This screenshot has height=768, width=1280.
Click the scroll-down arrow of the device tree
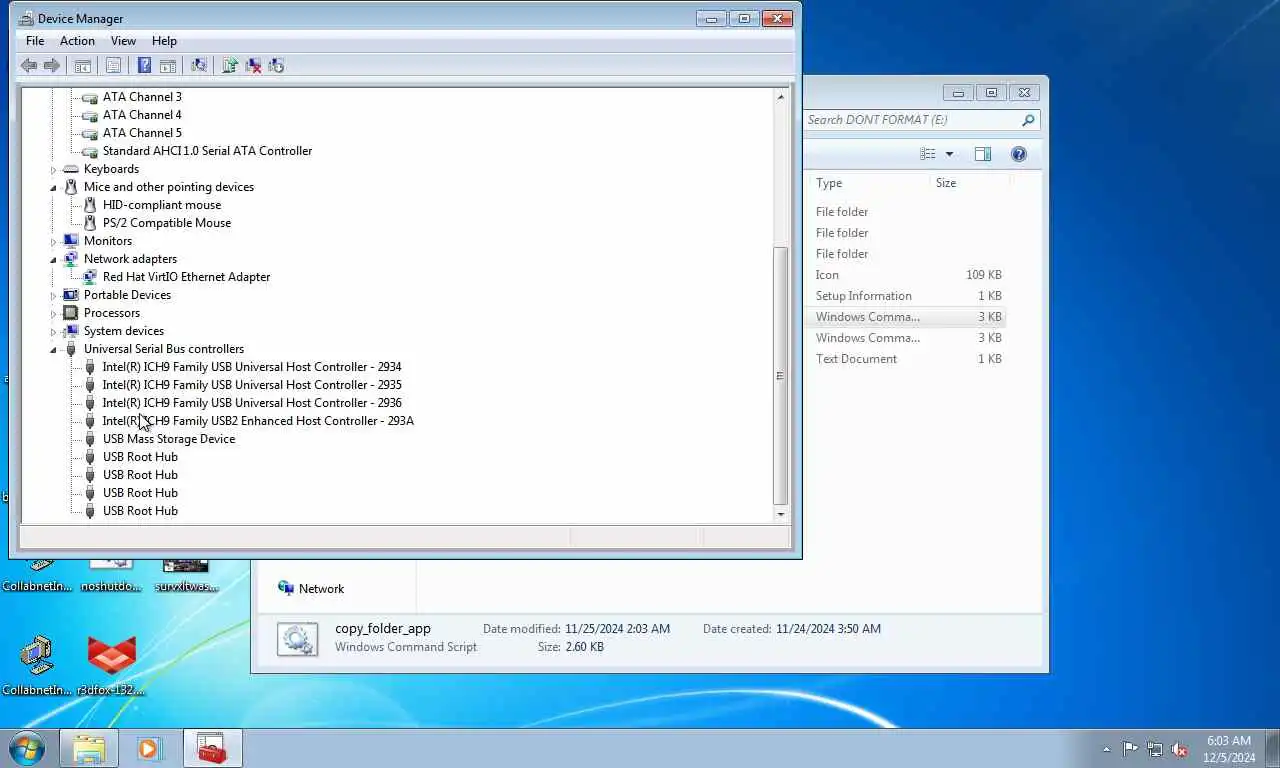coord(781,513)
